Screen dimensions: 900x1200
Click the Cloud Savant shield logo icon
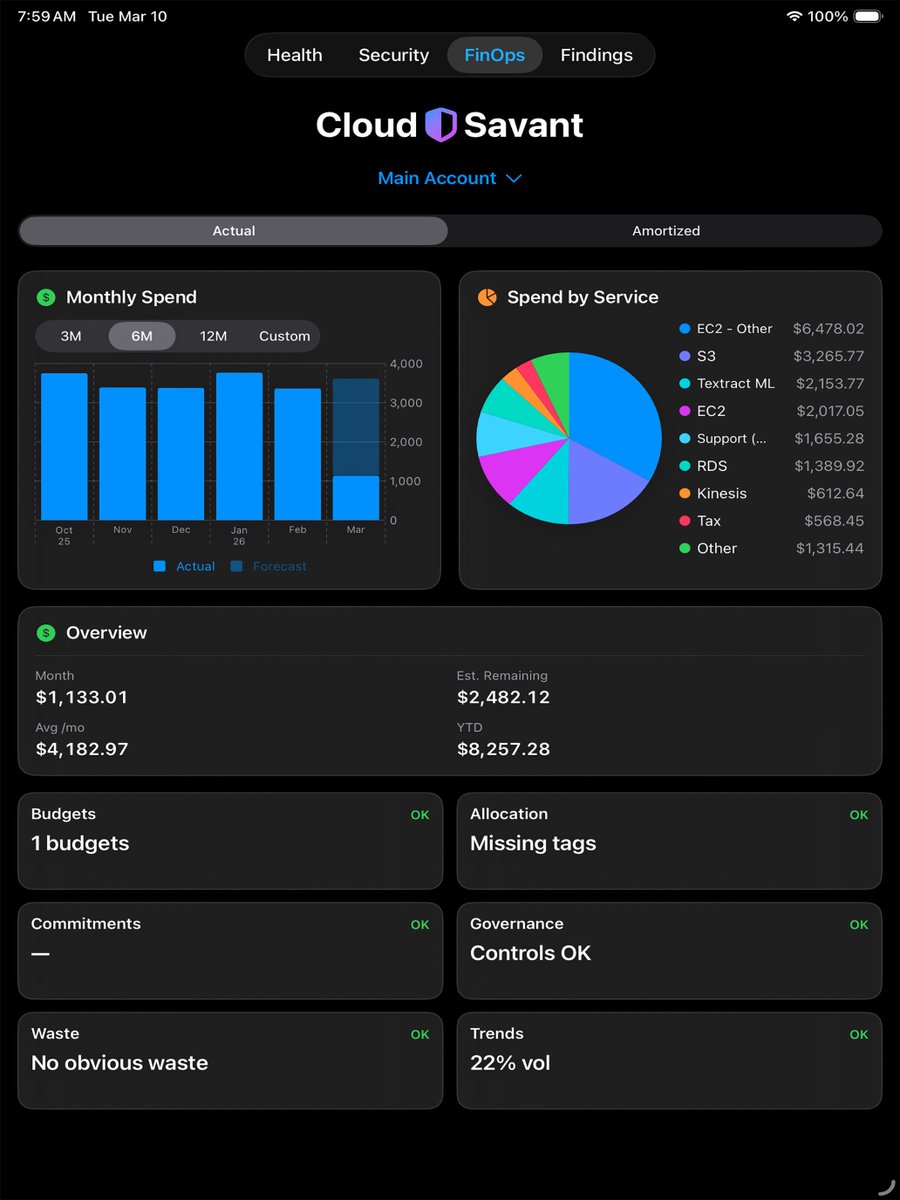(x=441, y=125)
